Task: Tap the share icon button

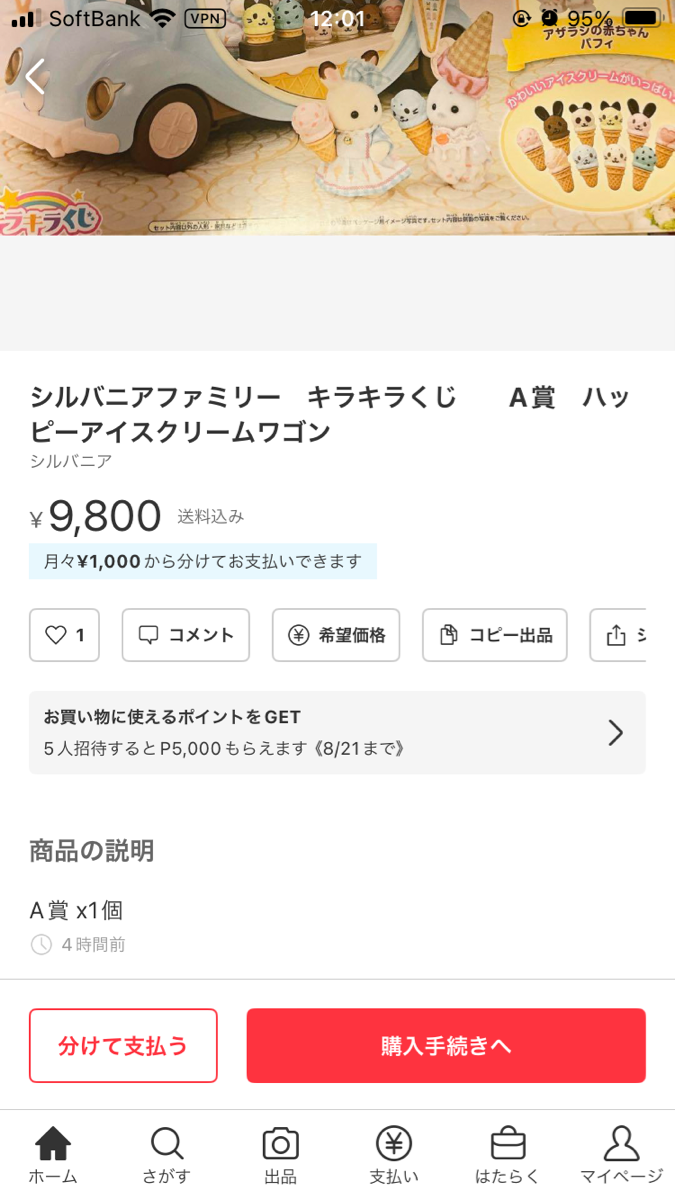Action: pyautogui.click(x=620, y=635)
